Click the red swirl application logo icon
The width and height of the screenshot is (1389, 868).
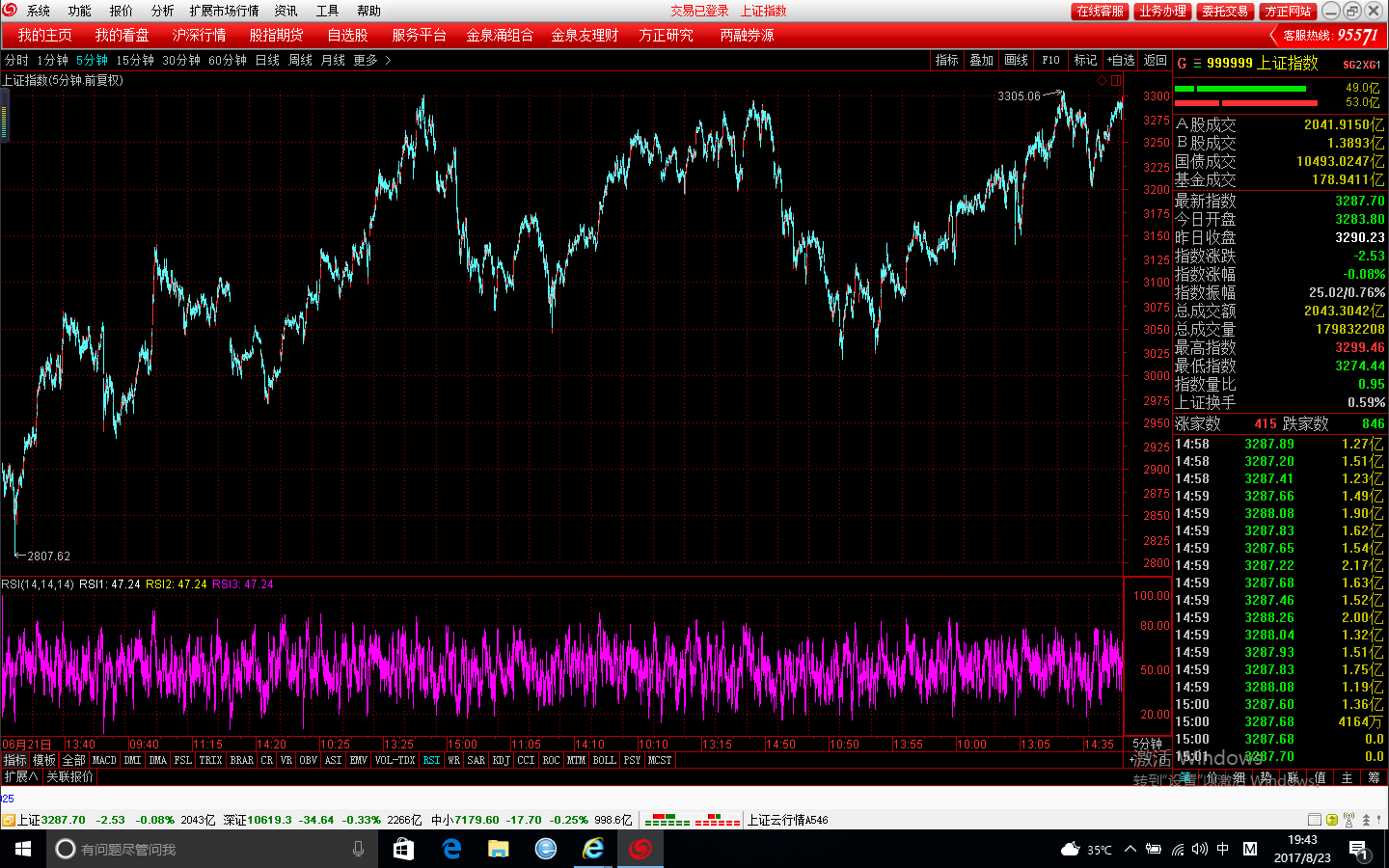pos(10,10)
